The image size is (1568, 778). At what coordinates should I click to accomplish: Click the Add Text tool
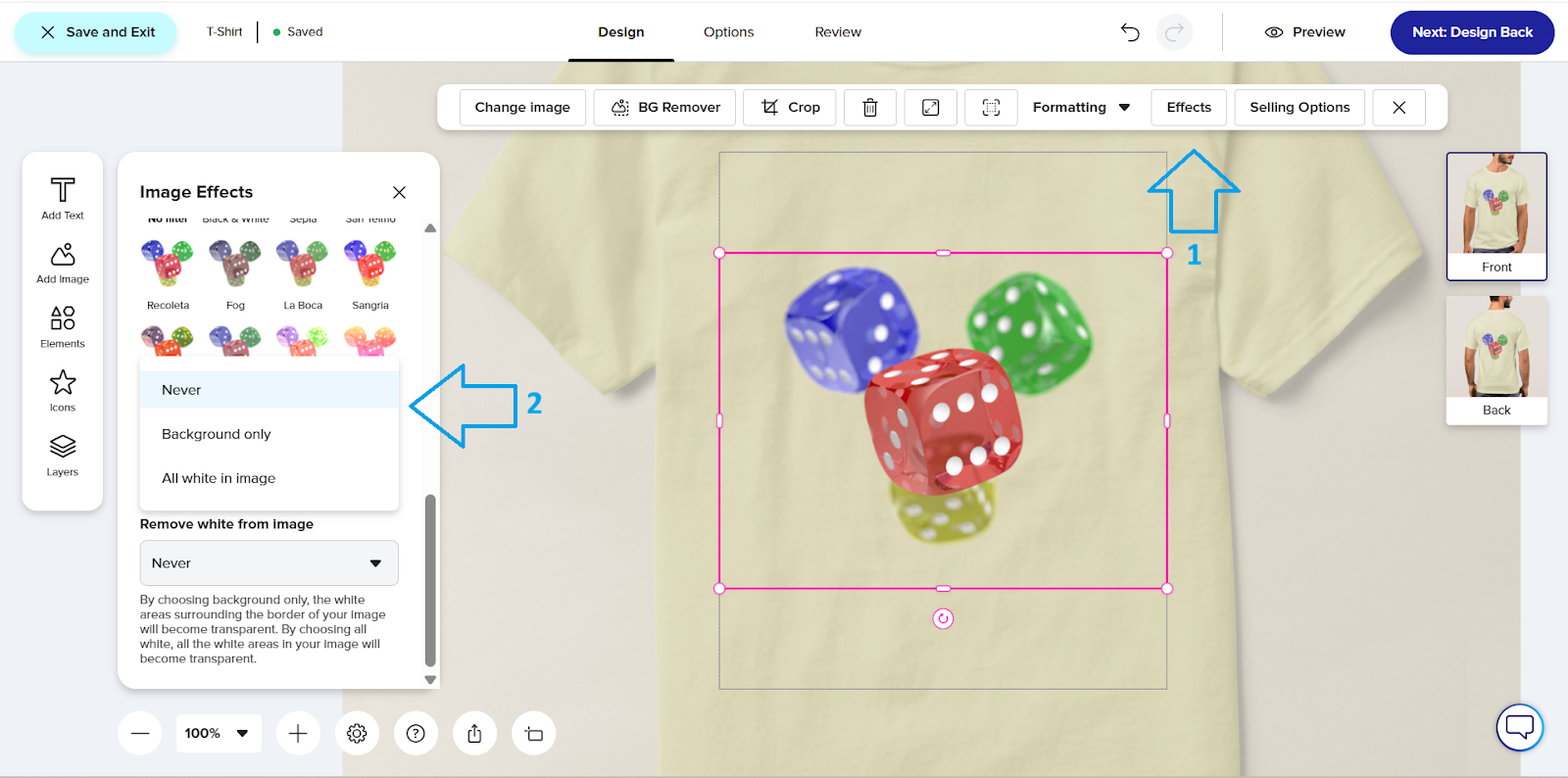pos(63,197)
